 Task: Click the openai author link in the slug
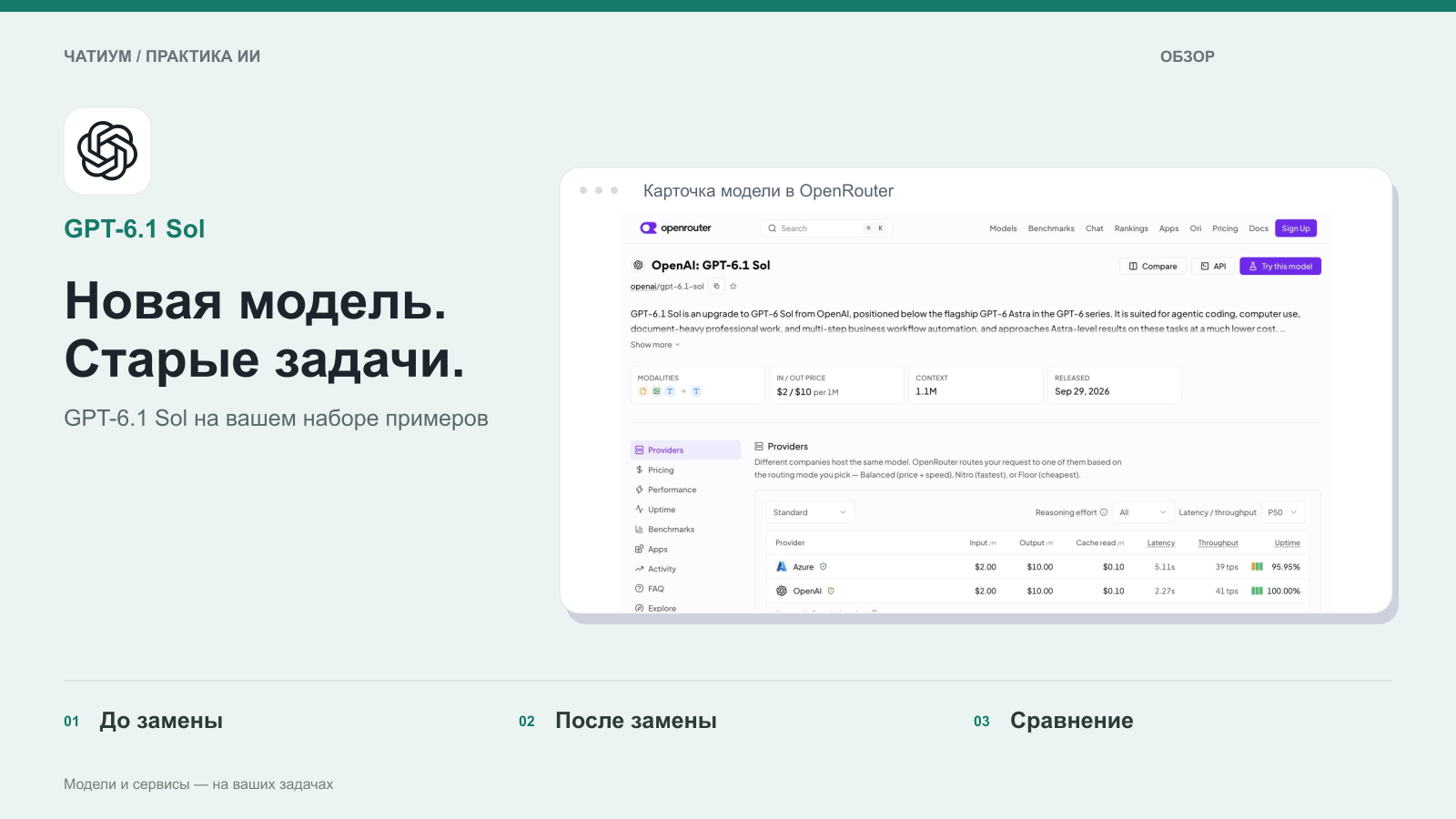pyautogui.click(x=643, y=287)
